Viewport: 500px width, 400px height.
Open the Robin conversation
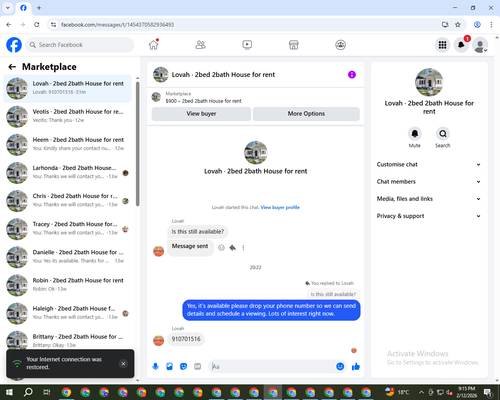[67, 285]
